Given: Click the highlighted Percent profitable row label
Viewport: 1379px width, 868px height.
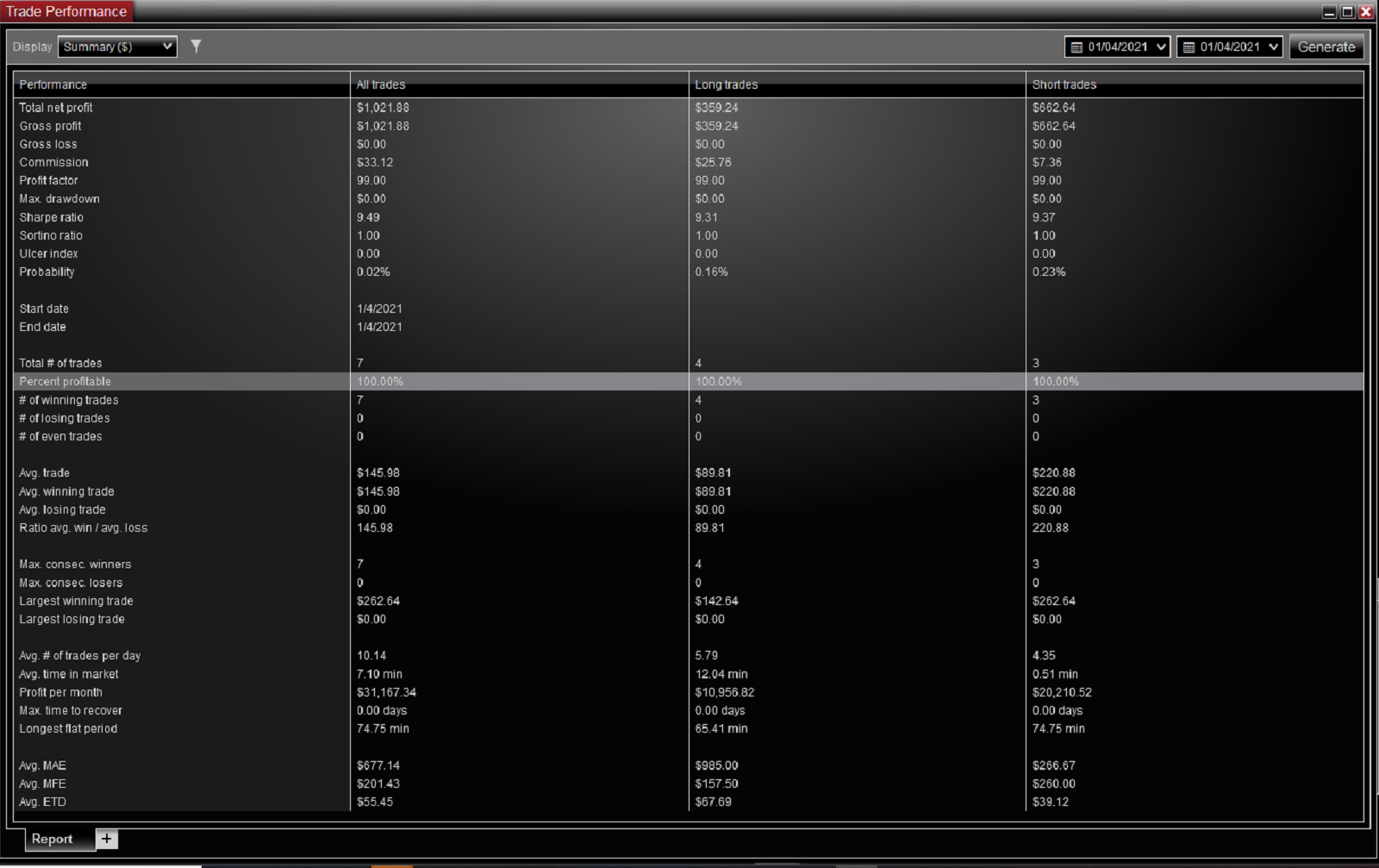Looking at the screenshot, I should tap(65, 381).
